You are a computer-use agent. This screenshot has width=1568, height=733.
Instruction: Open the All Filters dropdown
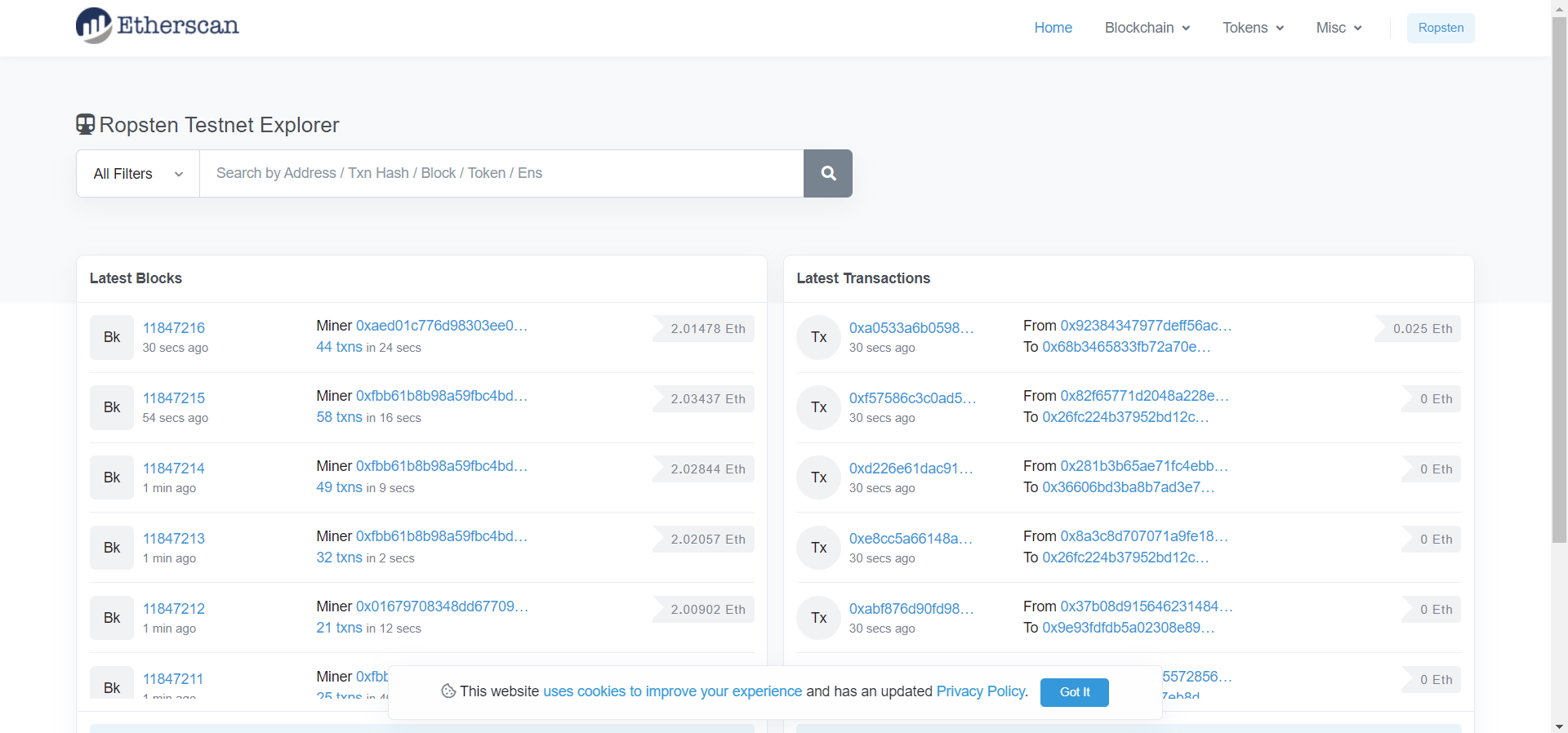pyautogui.click(x=138, y=173)
